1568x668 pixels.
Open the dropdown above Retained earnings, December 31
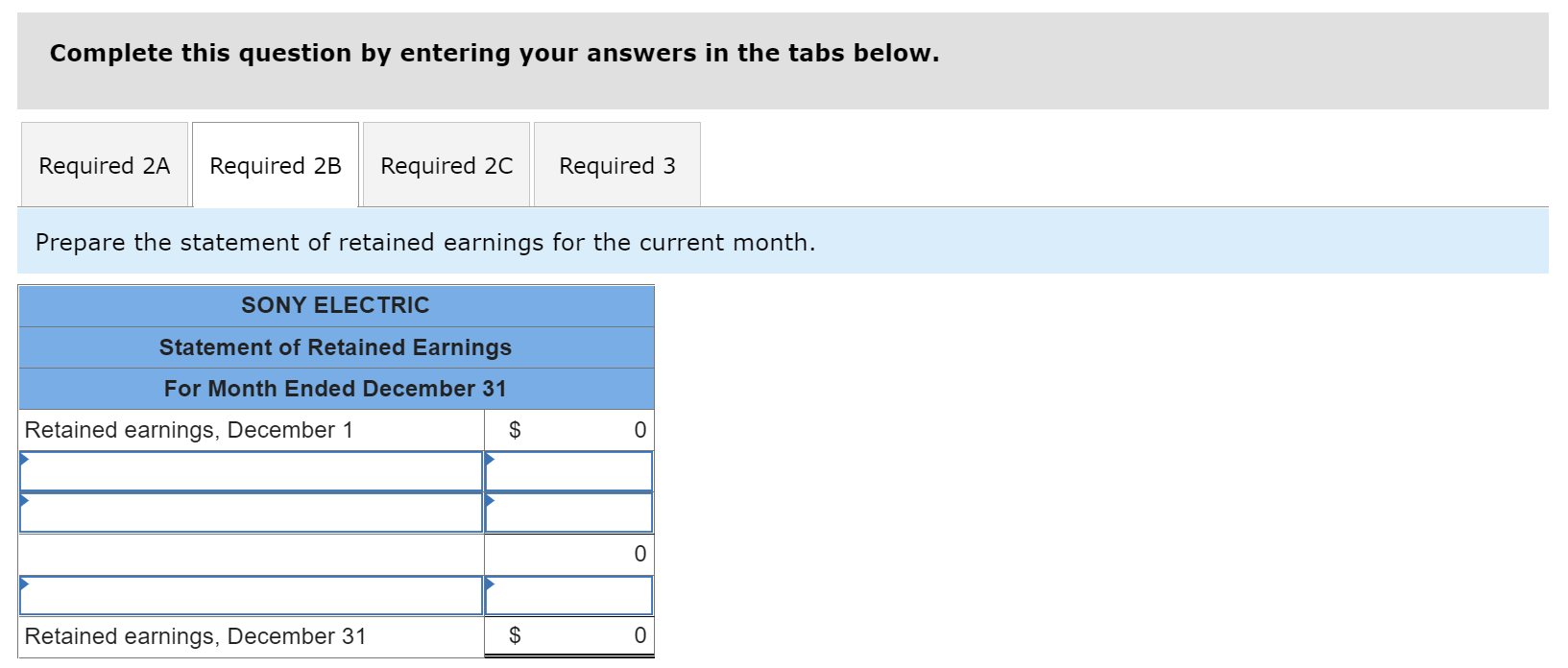[x=250, y=594]
